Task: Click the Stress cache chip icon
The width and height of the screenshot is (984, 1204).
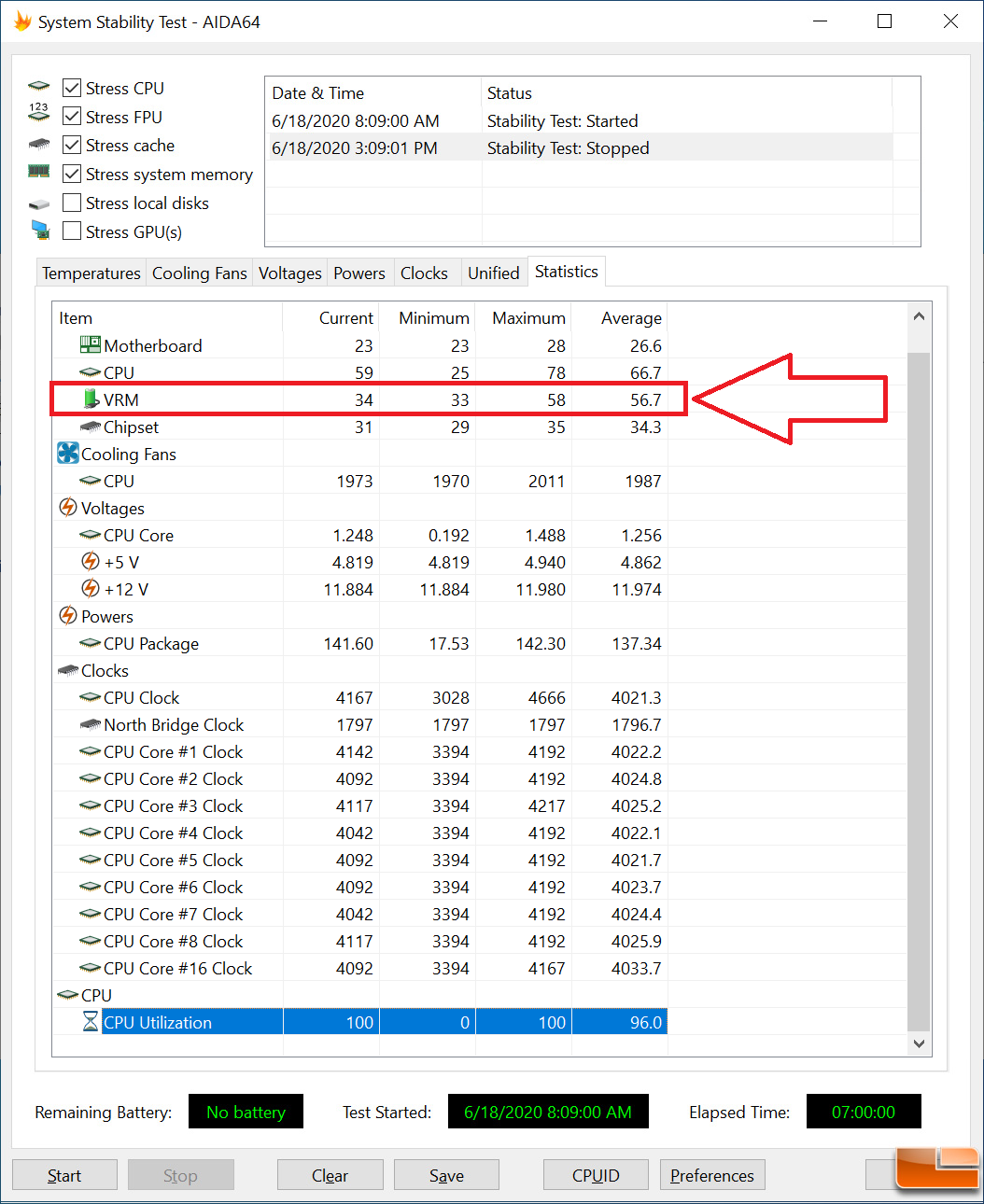Action: tap(38, 145)
